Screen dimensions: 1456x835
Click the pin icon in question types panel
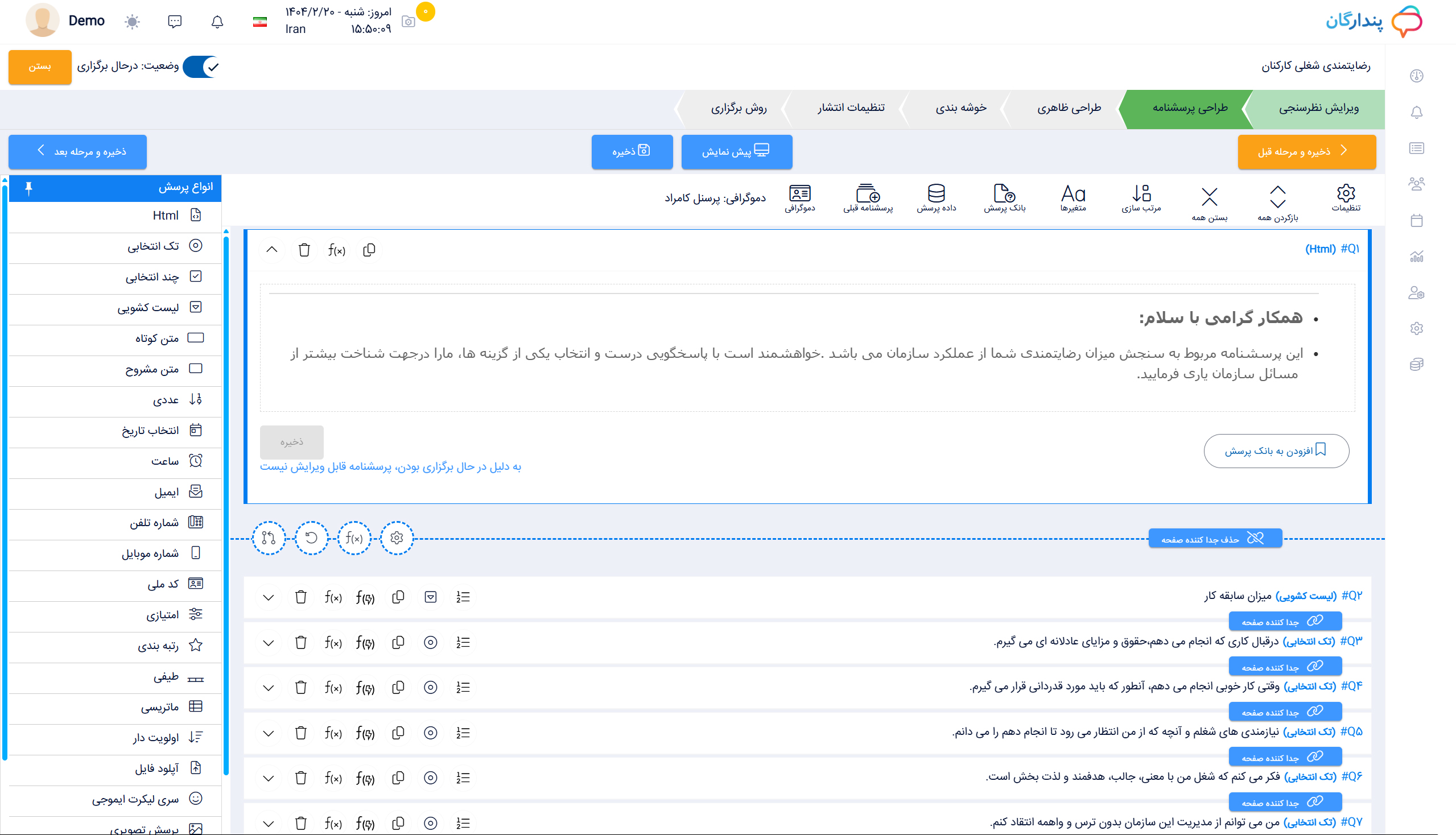(x=28, y=188)
